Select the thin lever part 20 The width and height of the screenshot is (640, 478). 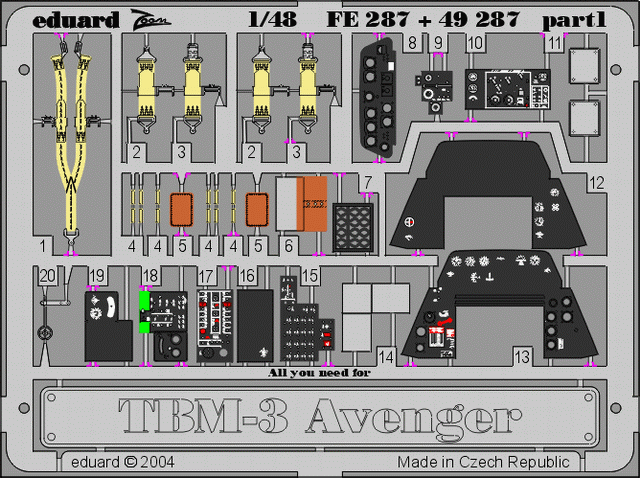44,320
